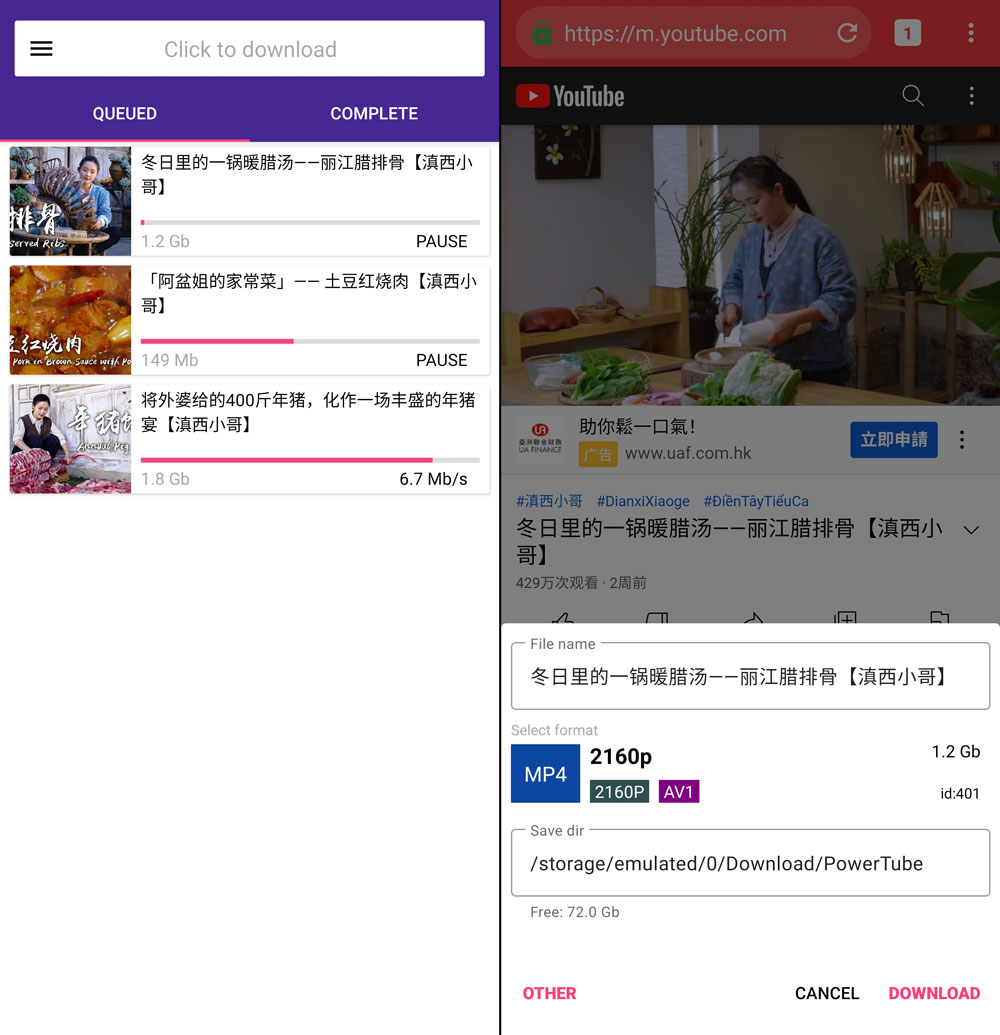Click the green lock security icon

click(543, 32)
